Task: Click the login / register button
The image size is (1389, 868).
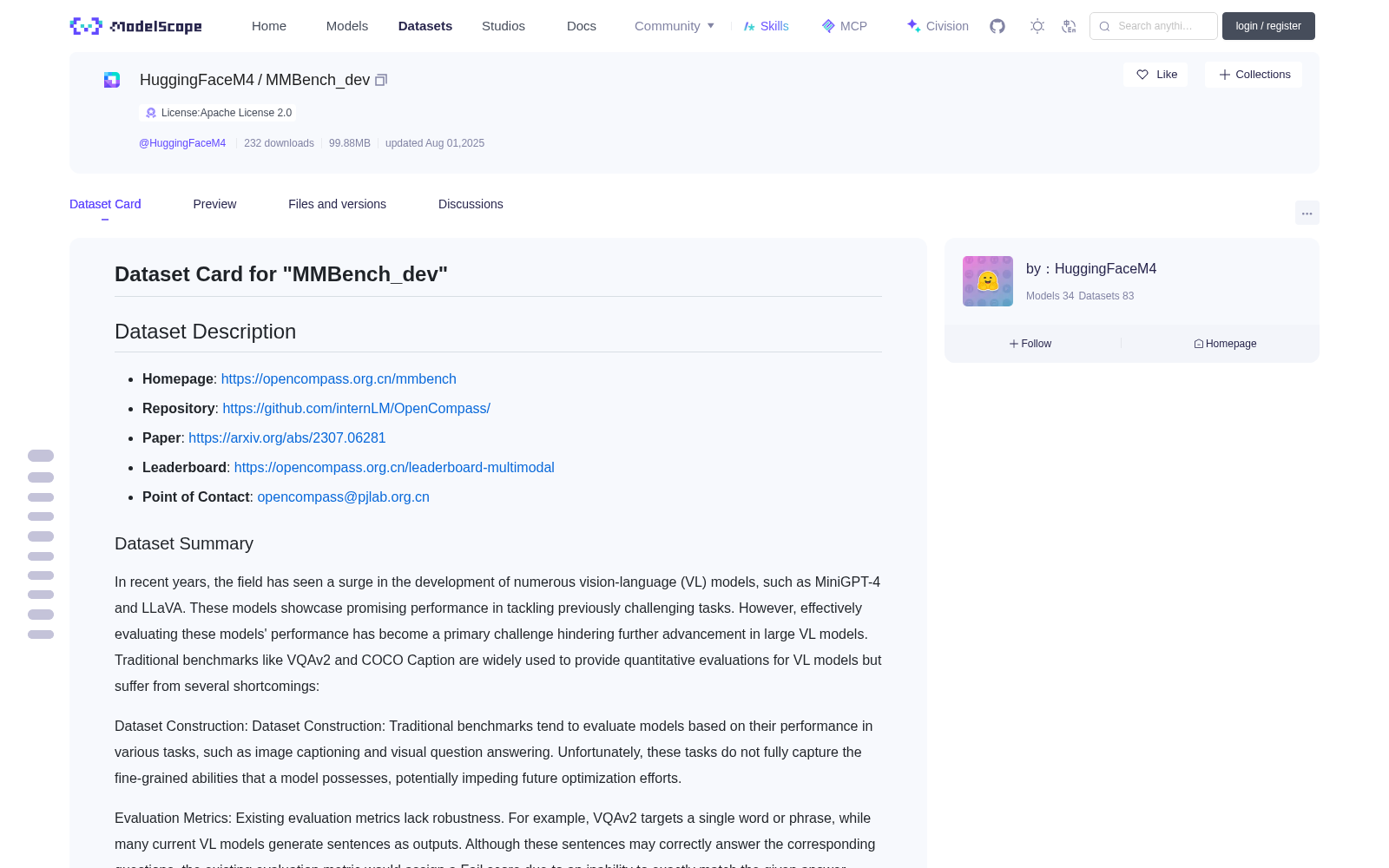Action: coord(1268,26)
